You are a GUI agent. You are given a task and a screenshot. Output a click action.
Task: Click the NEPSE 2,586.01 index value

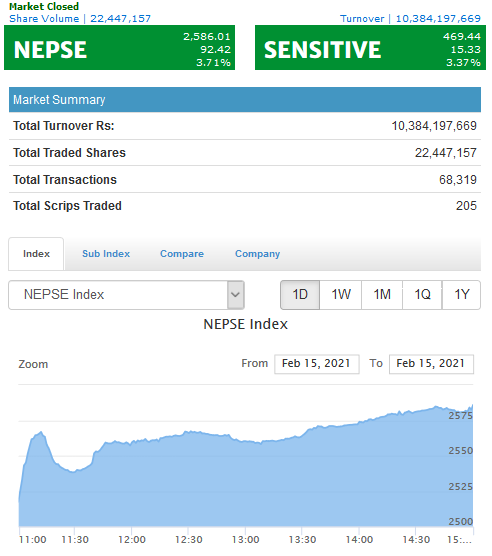[207, 37]
